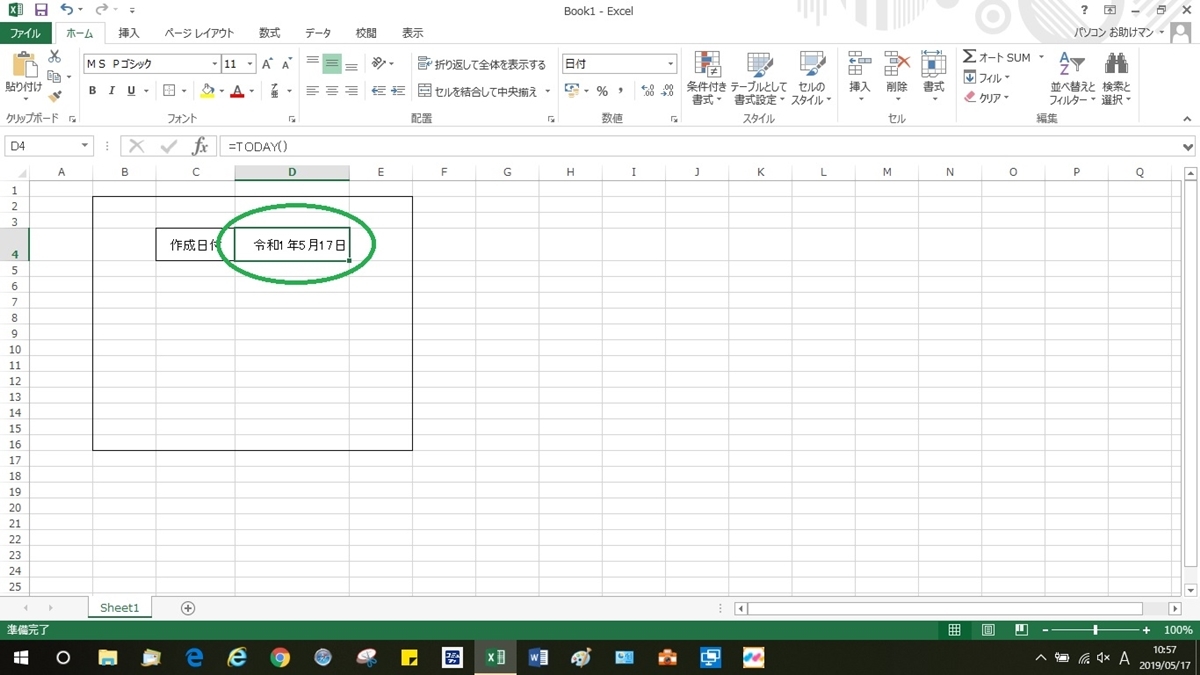Click the orientation (text angle) icon
Screen dimensions: 1200x675
pyautogui.click(x=379, y=64)
